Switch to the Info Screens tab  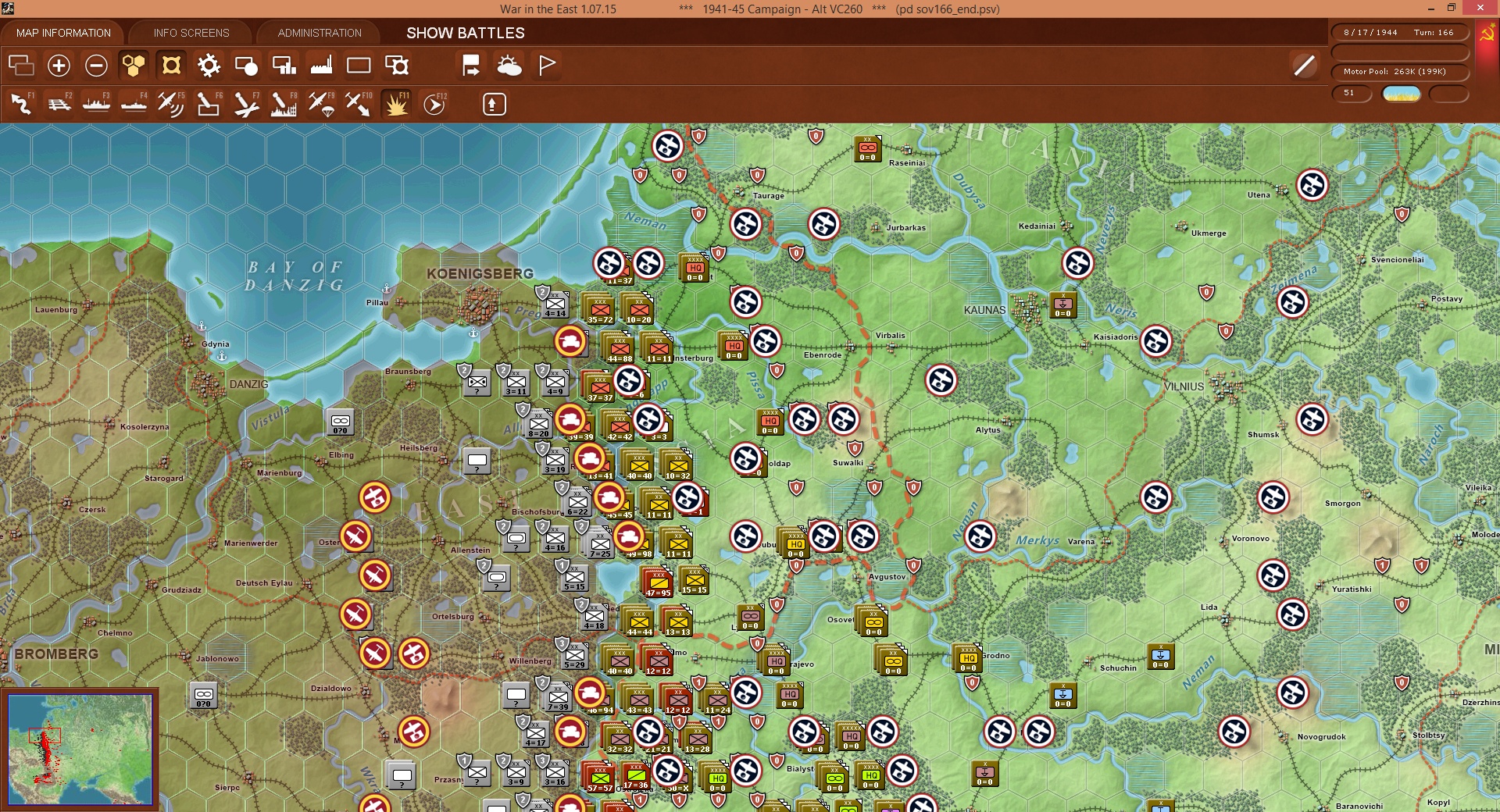(x=191, y=33)
